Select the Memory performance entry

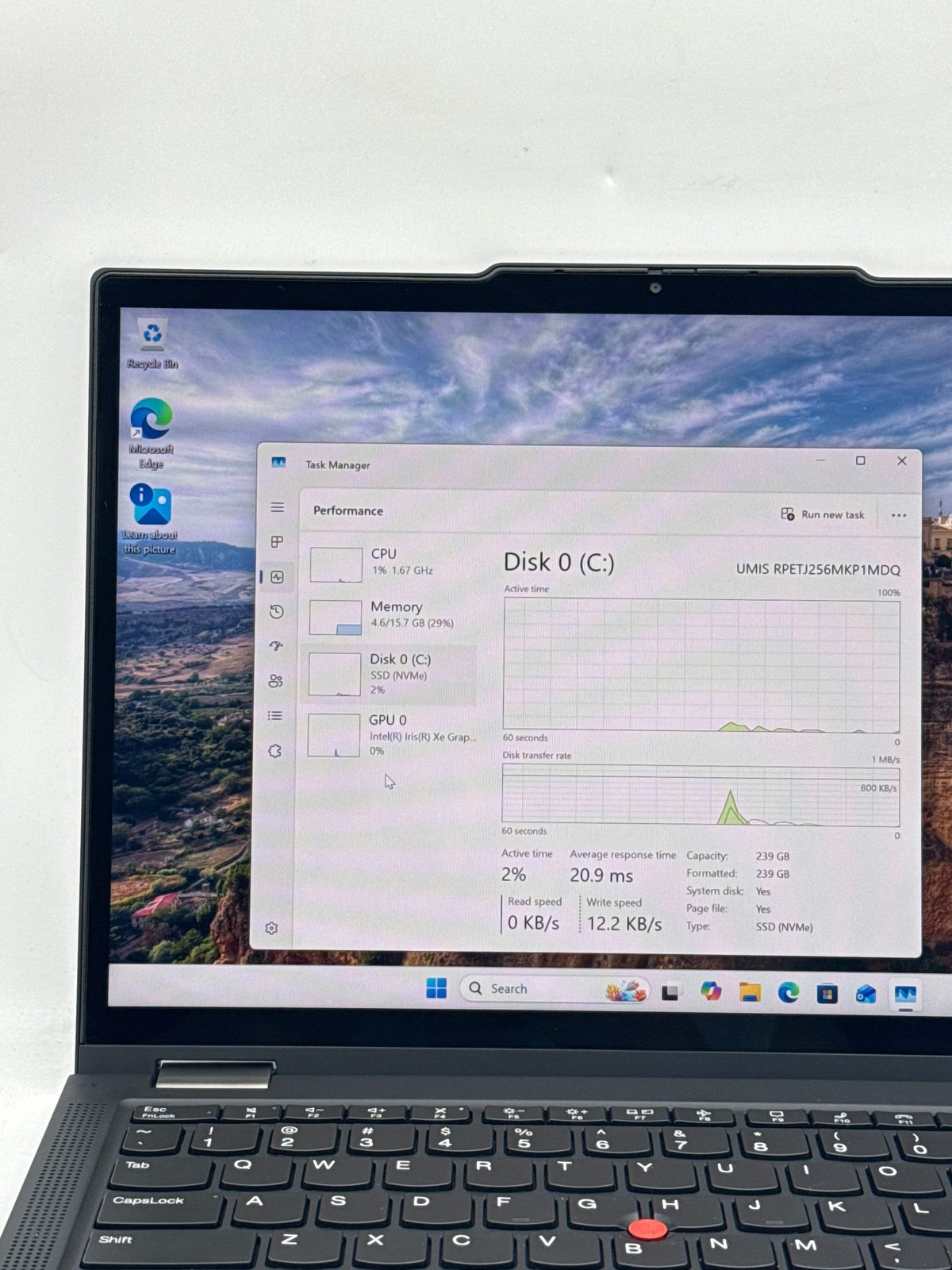click(389, 616)
